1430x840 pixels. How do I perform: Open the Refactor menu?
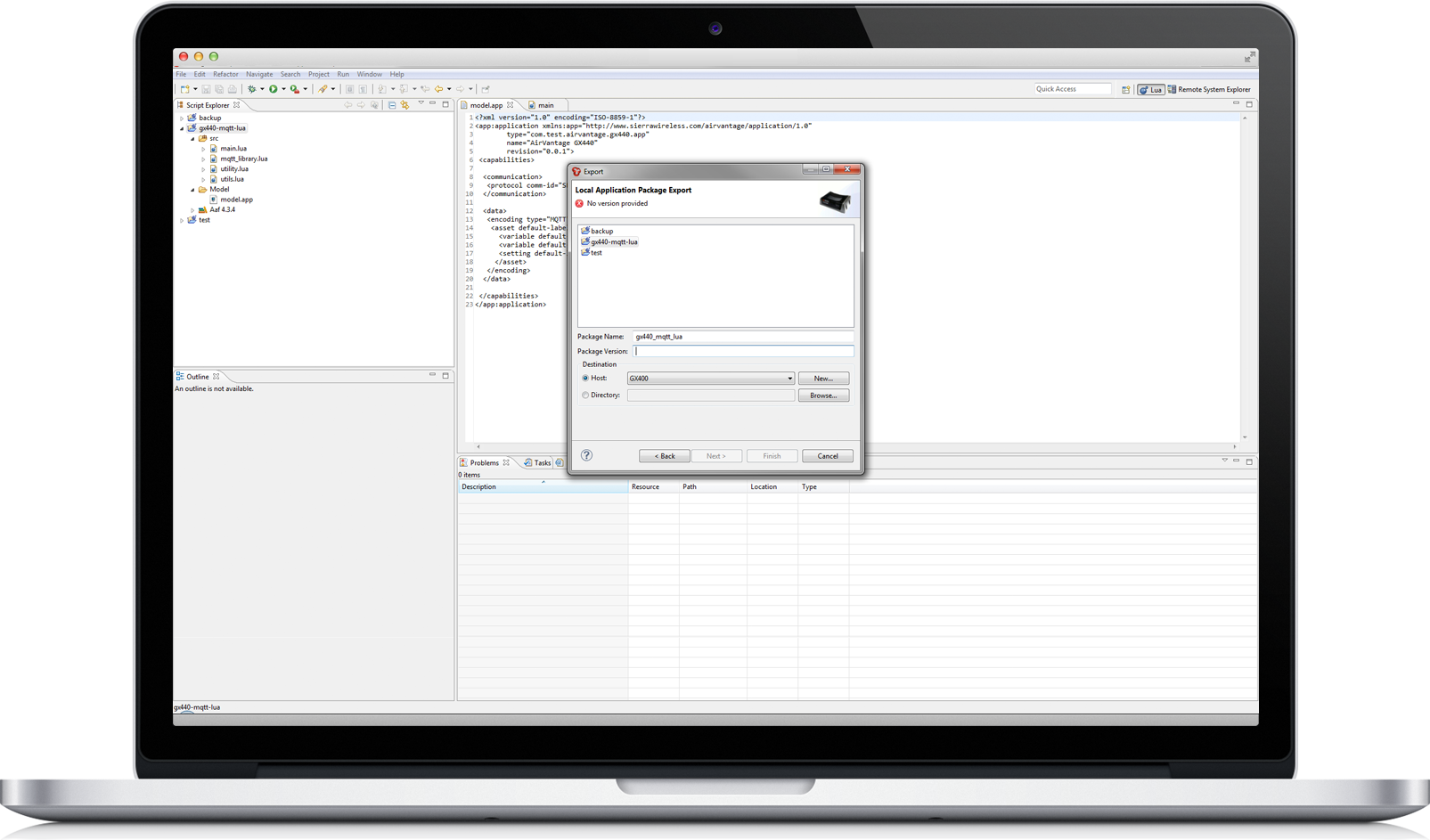click(225, 74)
